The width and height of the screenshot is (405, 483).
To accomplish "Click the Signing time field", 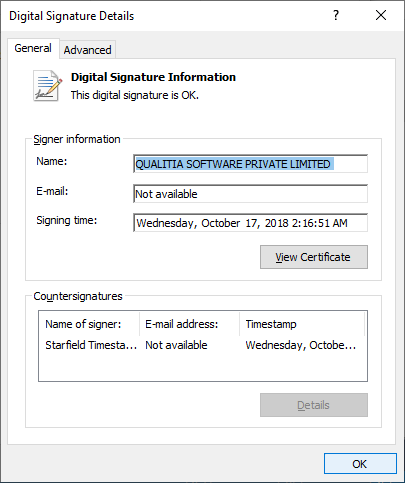I will [250, 223].
